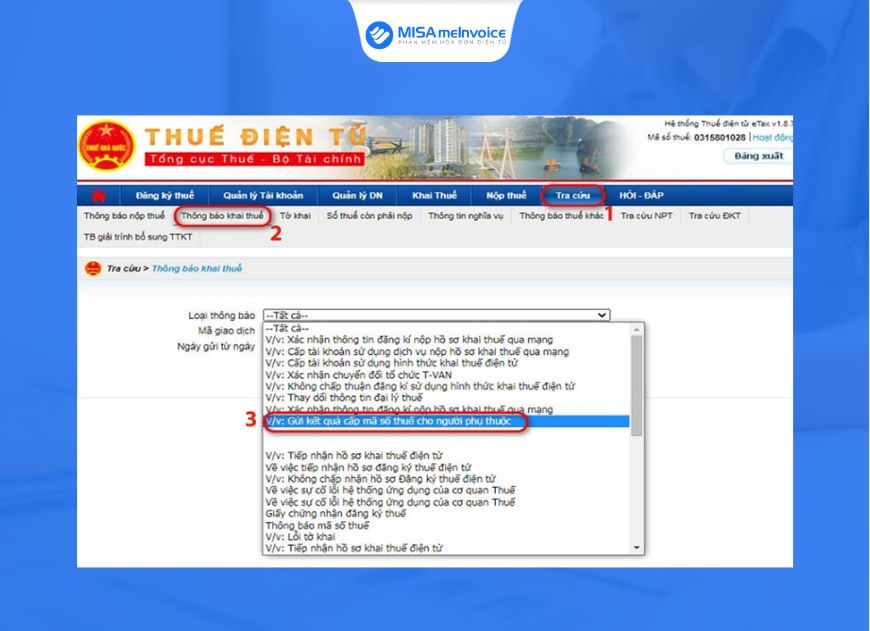The height and width of the screenshot is (631, 870).
Task: Click the Đăng xuất button
Action: [758, 156]
